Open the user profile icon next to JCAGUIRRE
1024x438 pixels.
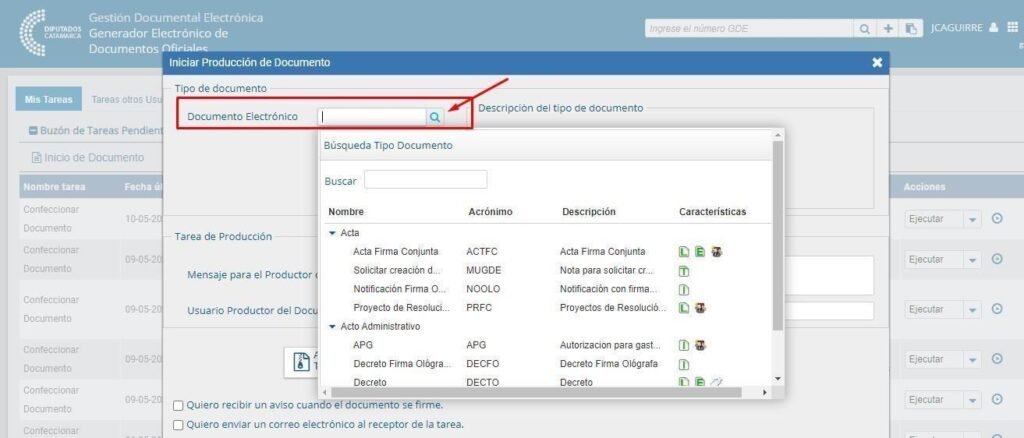pyautogui.click(x=993, y=27)
